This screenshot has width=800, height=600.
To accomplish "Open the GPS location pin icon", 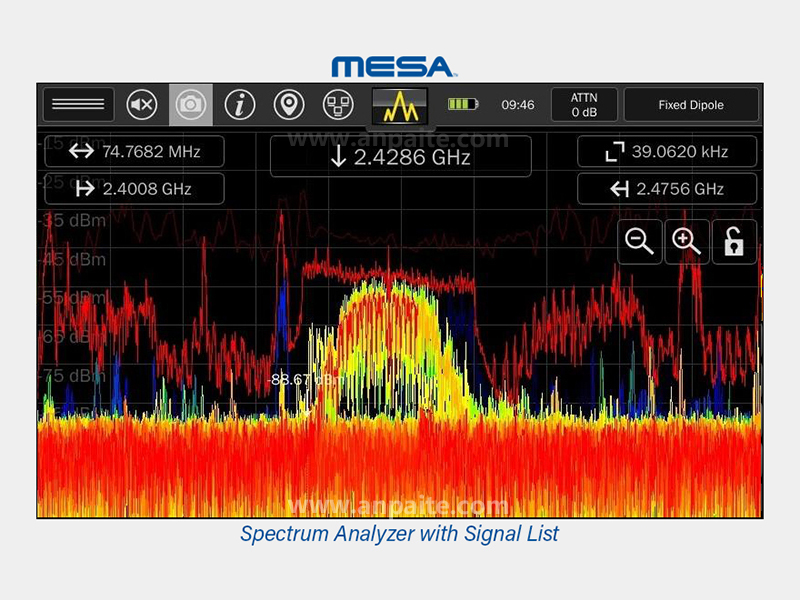I will pyautogui.click(x=289, y=104).
